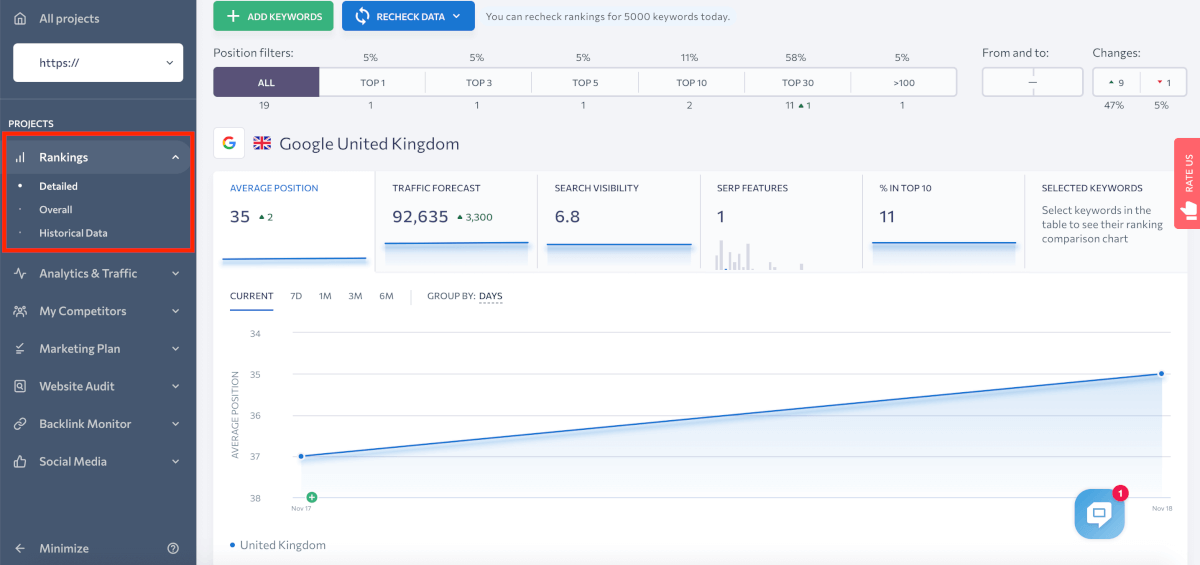Open the https:// project dropdown
The image size is (1200, 565).
[98, 62]
